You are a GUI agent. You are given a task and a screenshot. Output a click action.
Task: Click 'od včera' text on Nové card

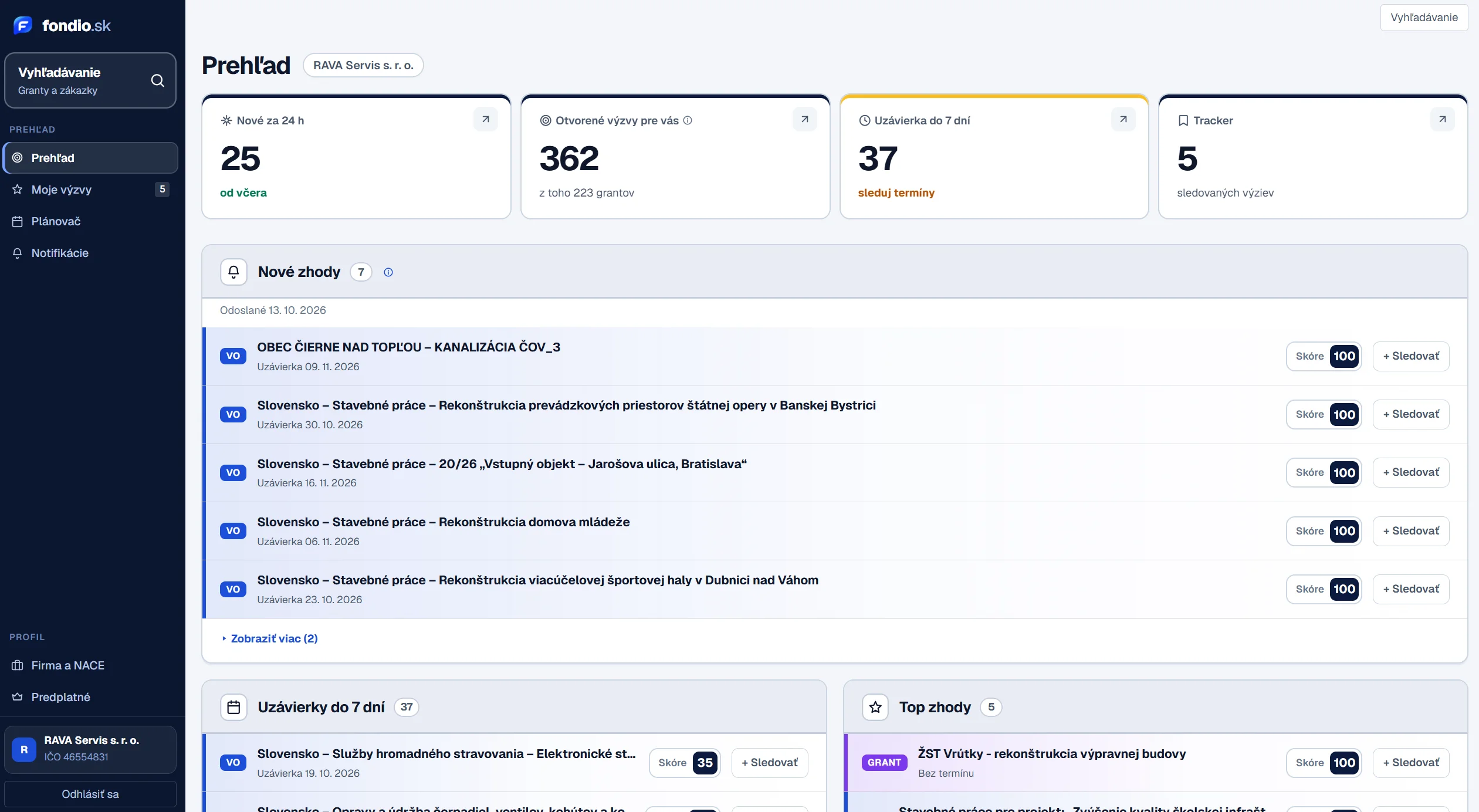pyautogui.click(x=243, y=193)
